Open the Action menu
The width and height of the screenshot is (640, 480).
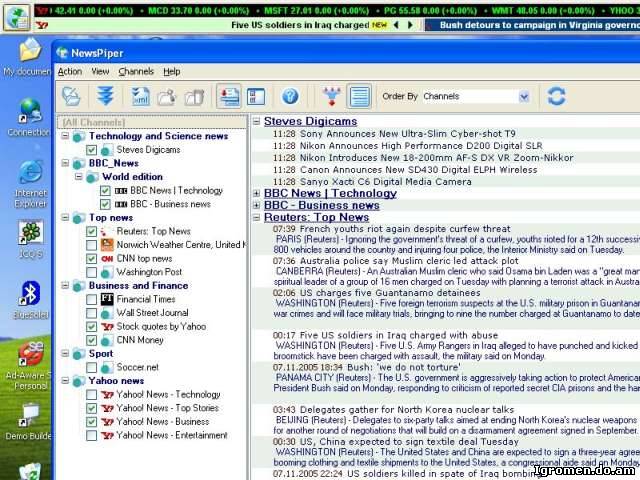click(x=70, y=71)
